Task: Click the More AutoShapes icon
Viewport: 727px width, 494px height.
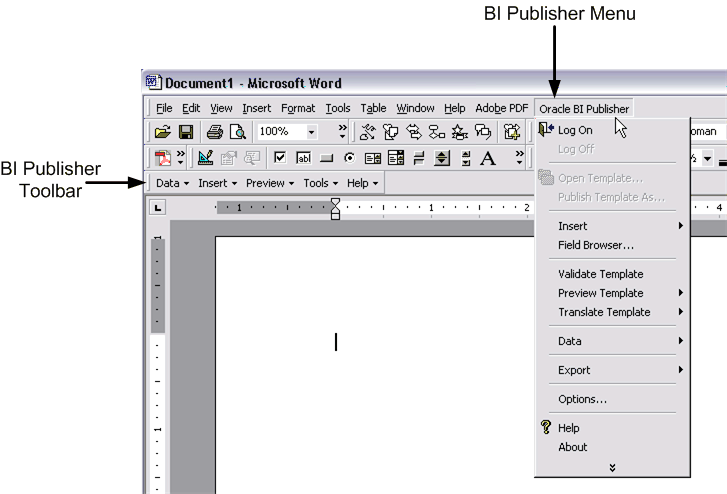Action: (x=512, y=132)
